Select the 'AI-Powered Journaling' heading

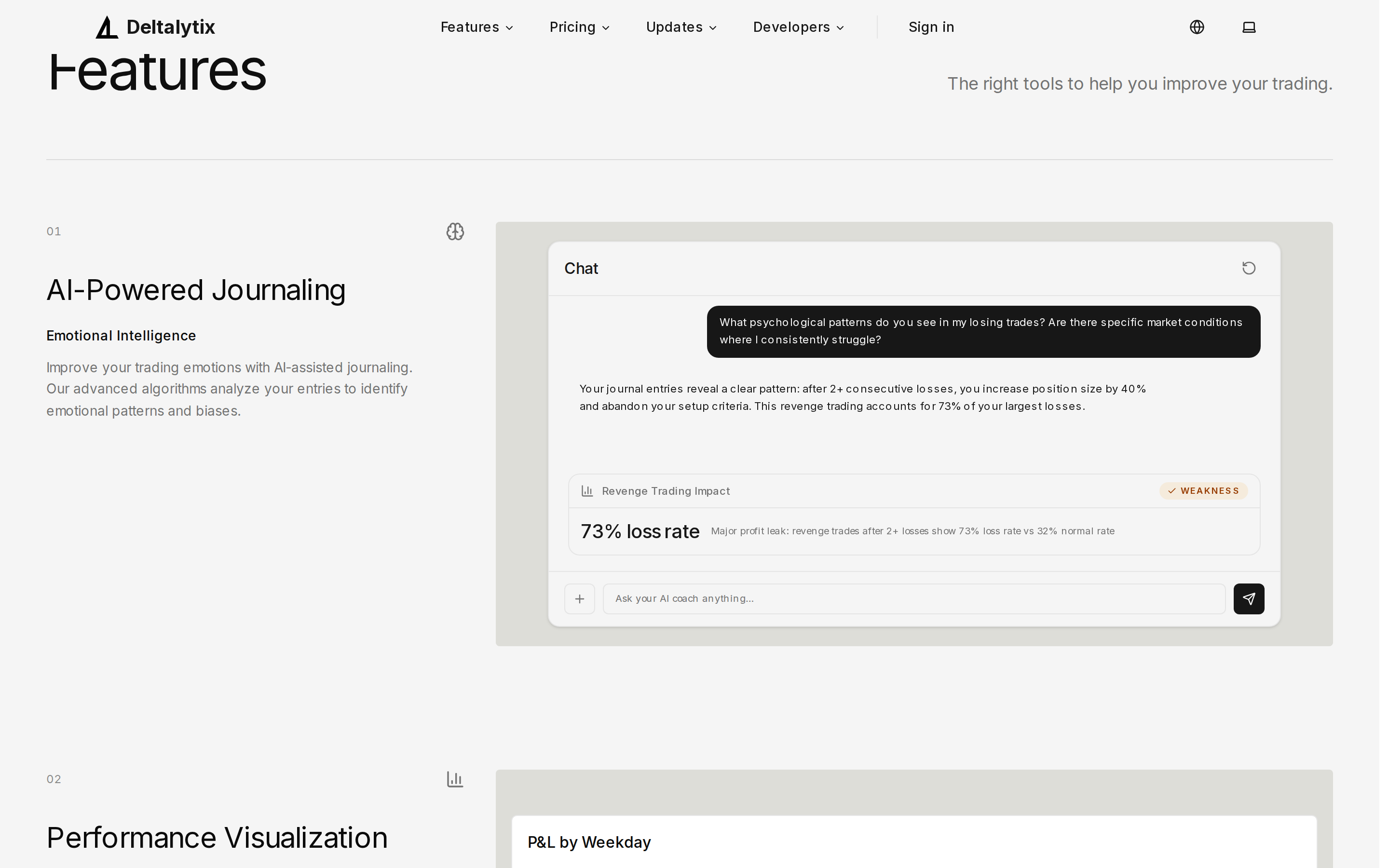pyautogui.click(x=196, y=290)
